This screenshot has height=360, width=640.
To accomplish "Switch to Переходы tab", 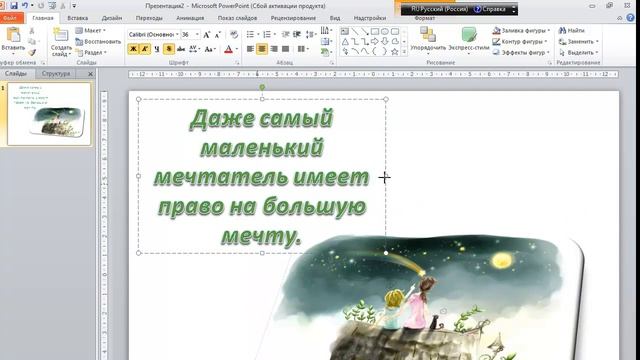I will pos(149,18).
